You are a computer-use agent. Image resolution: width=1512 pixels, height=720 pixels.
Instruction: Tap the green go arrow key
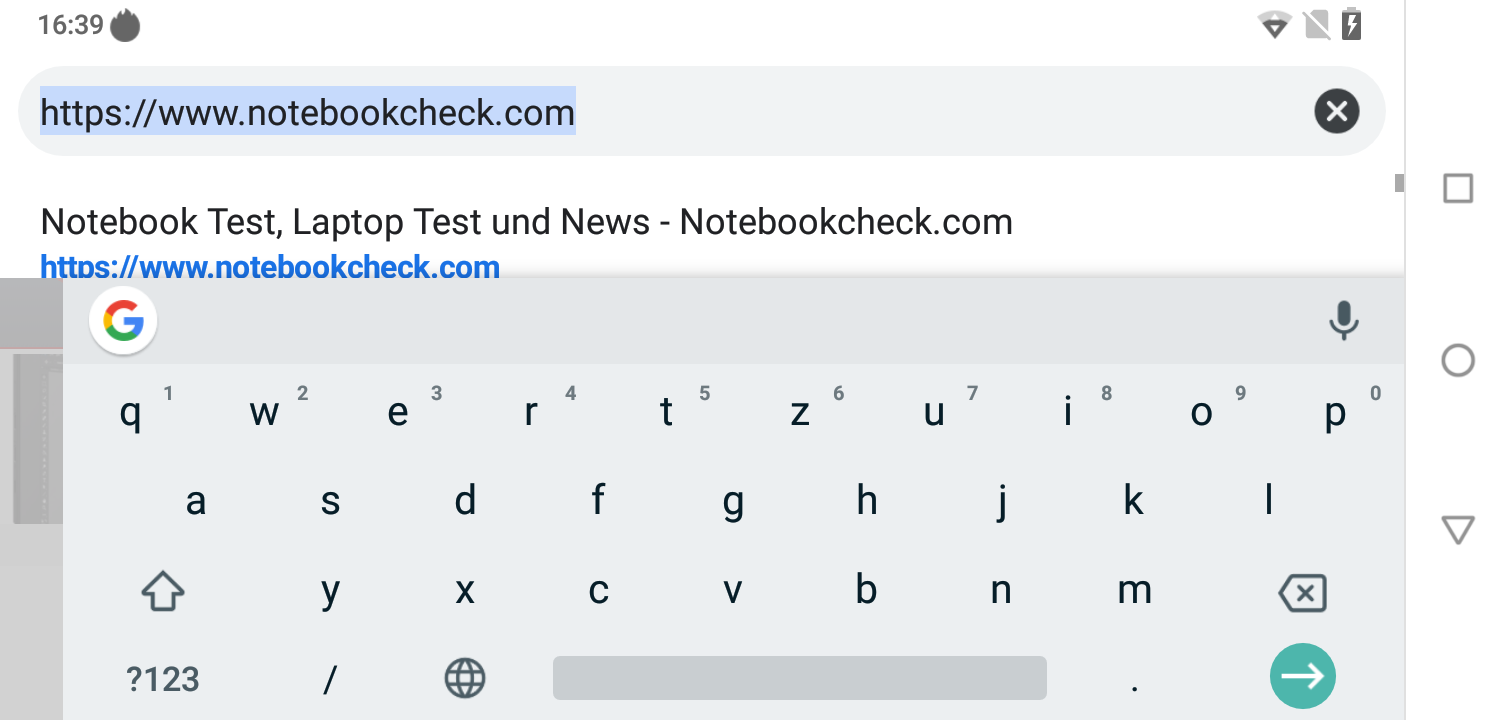1303,677
